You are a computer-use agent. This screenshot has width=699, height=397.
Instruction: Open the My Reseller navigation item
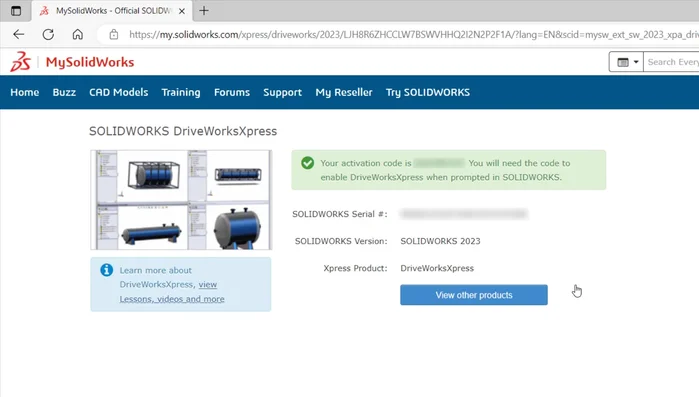click(344, 92)
